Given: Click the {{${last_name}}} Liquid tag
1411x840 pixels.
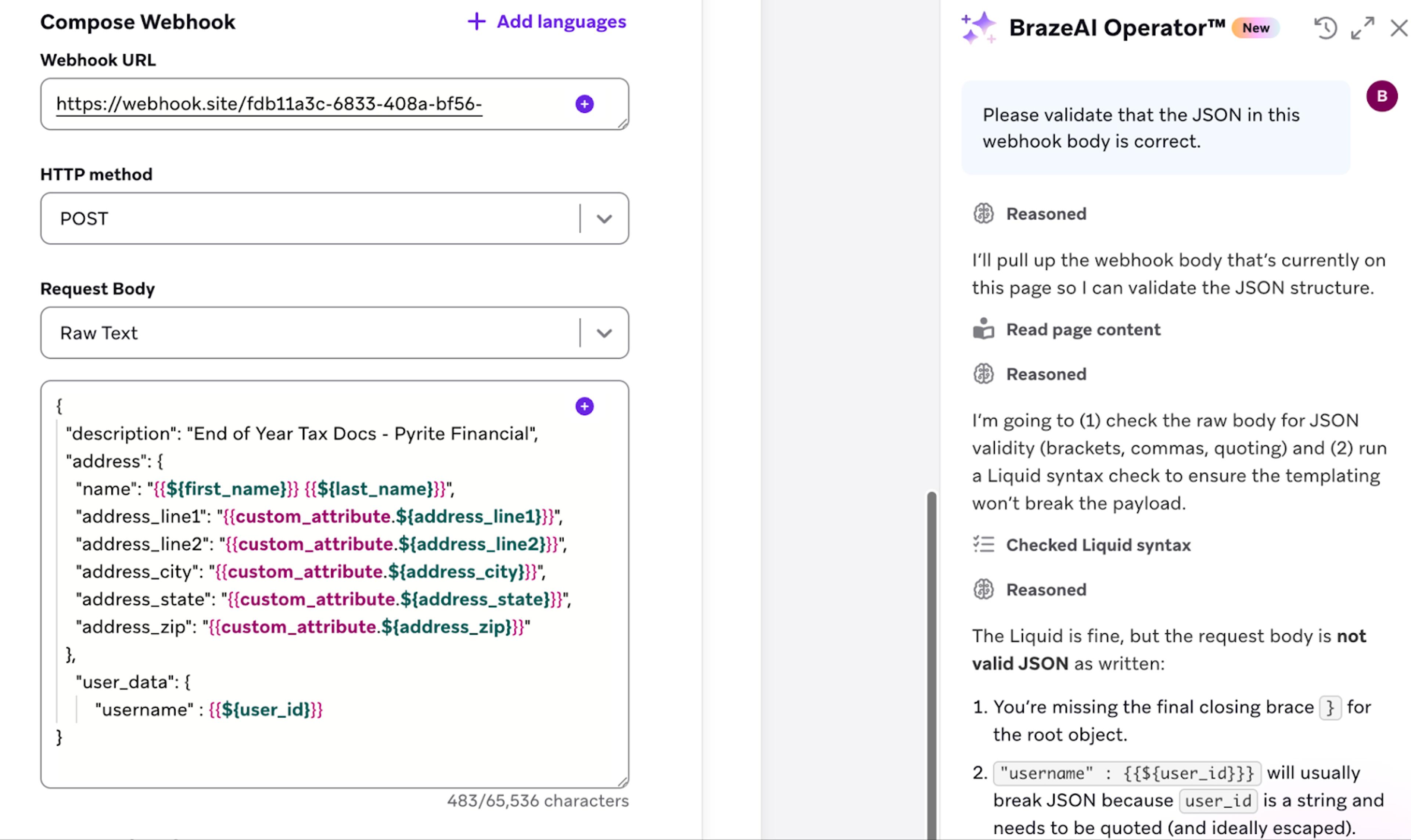Looking at the screenshot, I should point(376,489).
